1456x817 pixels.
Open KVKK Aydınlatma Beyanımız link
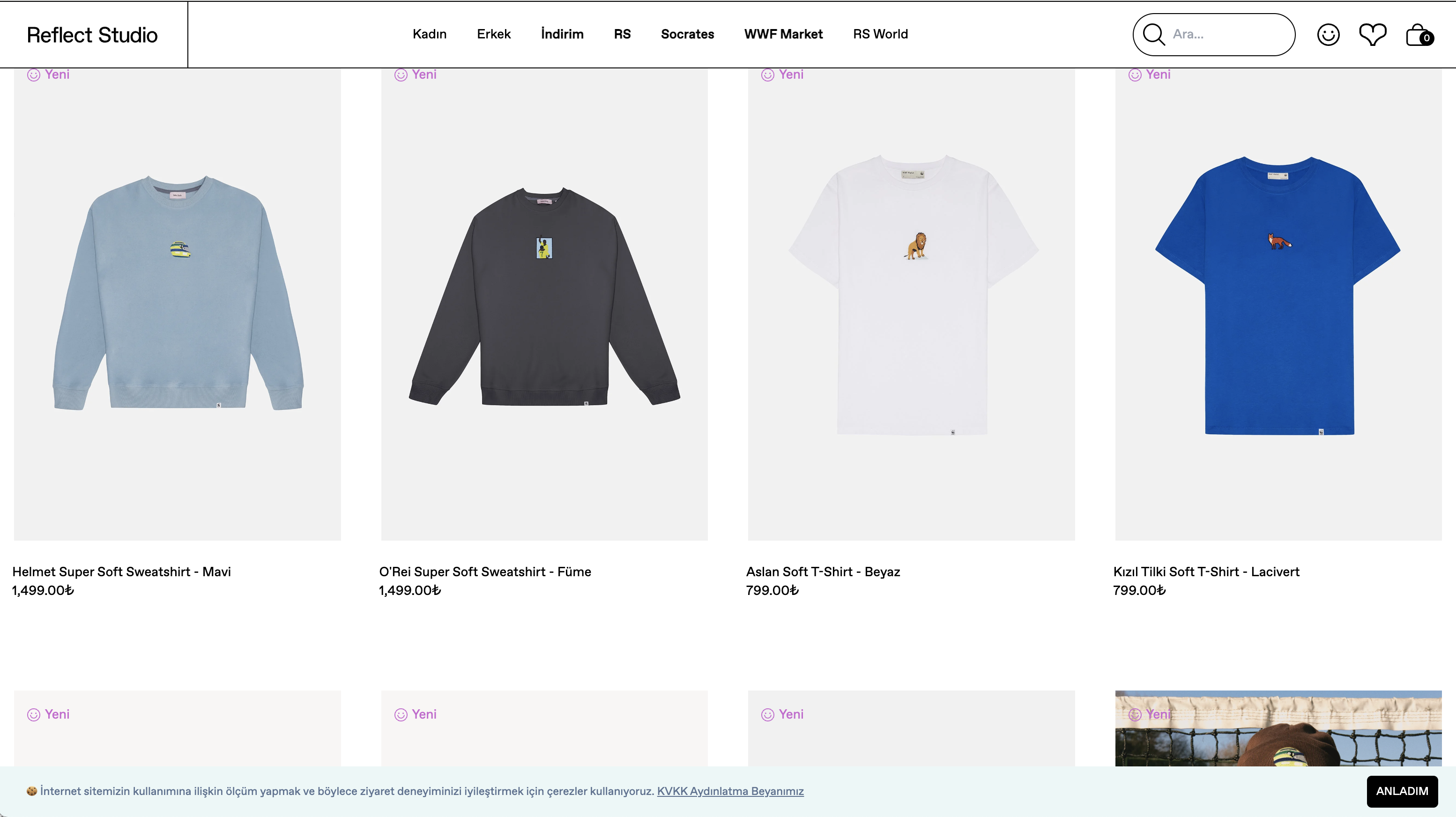pos(730,791)
